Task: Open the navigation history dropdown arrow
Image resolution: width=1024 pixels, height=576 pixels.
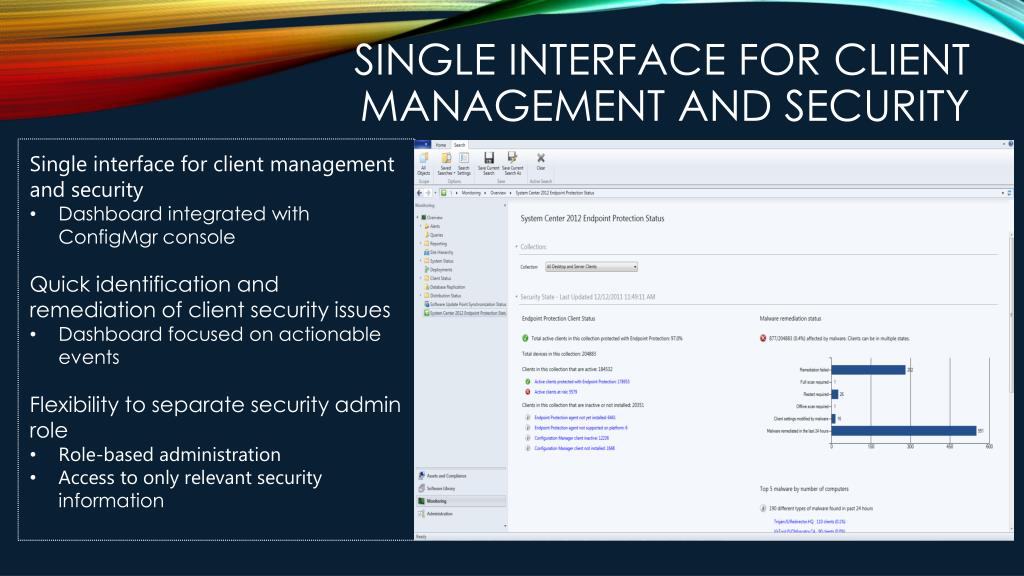Action: tap(435, 193)
